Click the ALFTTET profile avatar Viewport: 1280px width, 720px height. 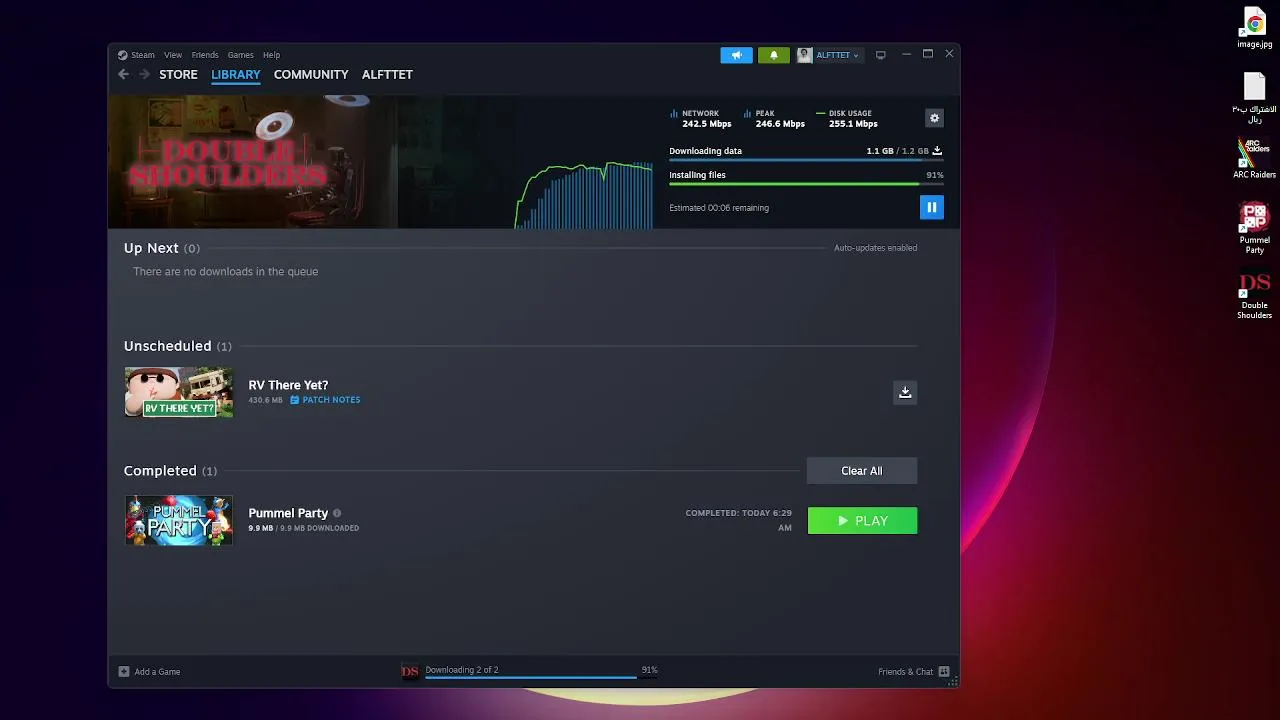tap(805, 55)
